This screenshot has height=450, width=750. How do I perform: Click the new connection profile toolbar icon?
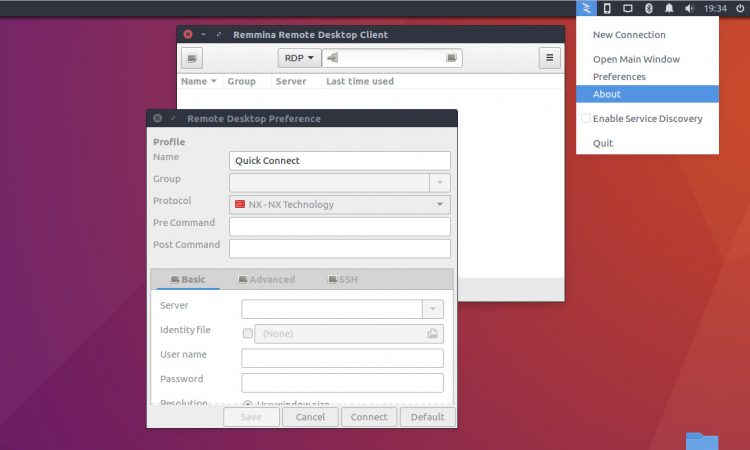tap(192, 58)
